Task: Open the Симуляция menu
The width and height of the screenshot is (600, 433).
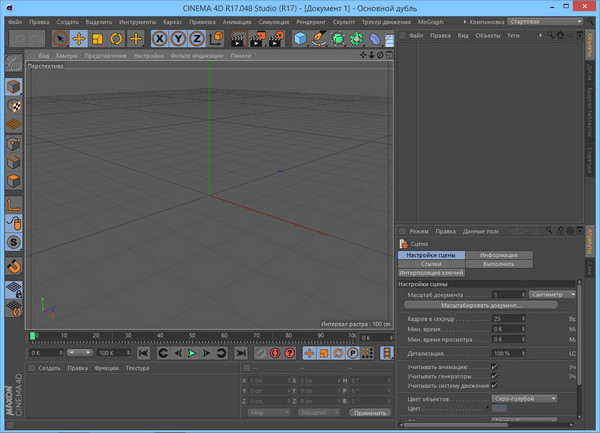Action: (x=273, y=21)
